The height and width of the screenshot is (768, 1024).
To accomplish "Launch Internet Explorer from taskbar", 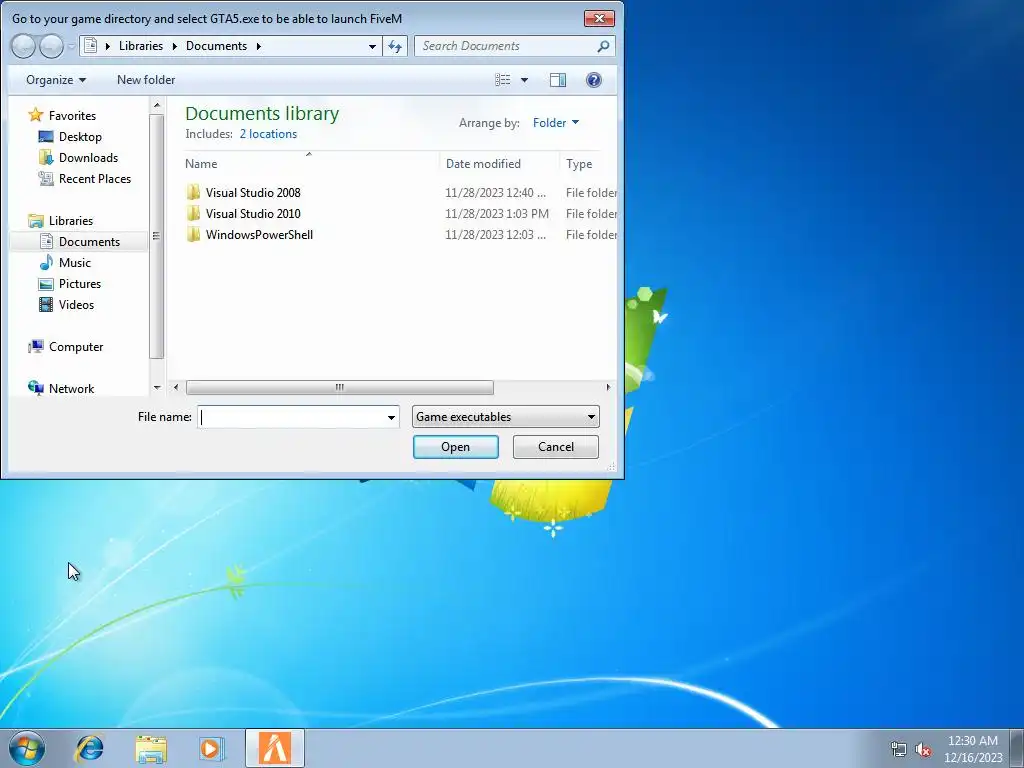I will point(89,748).
